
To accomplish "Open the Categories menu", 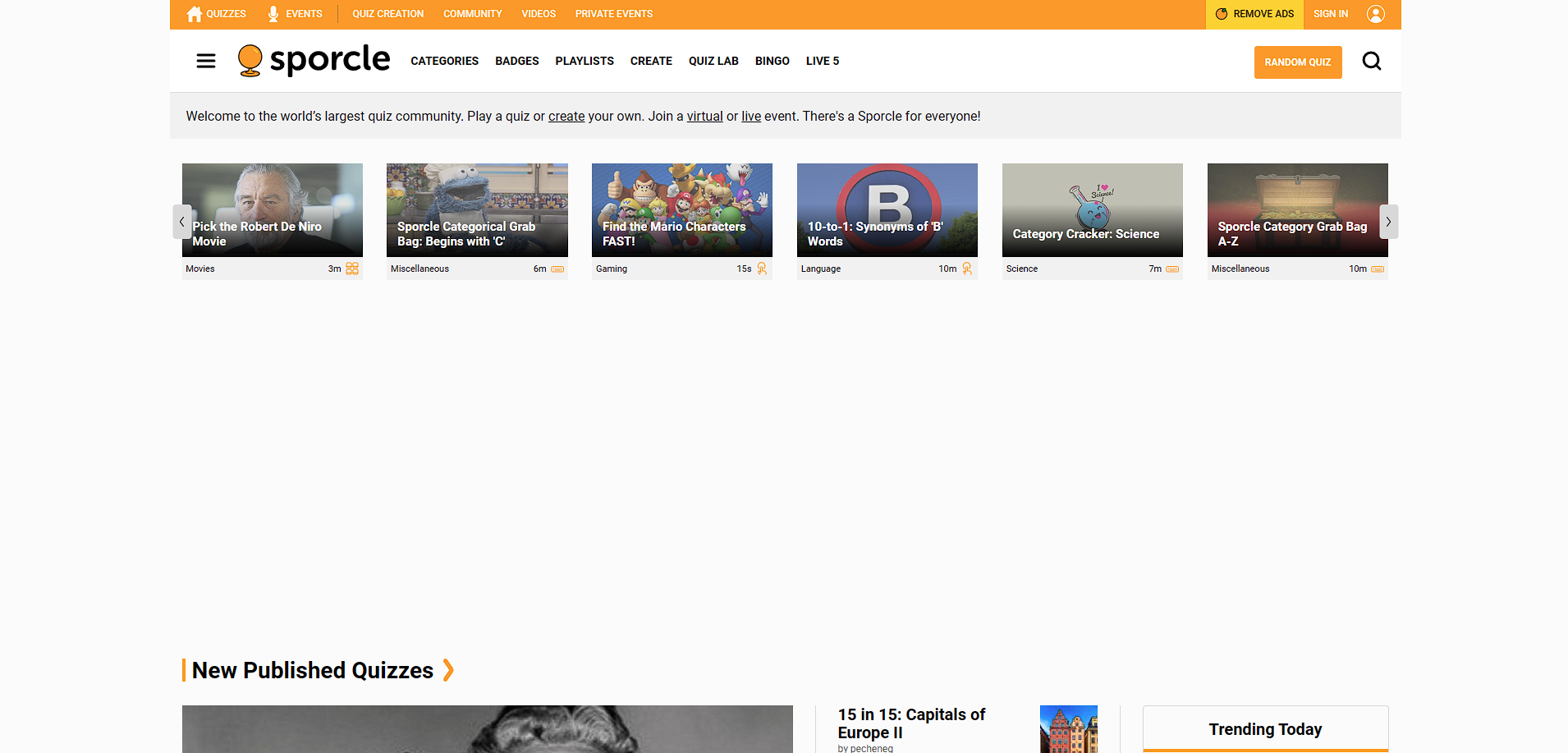I will coord(445,61).
